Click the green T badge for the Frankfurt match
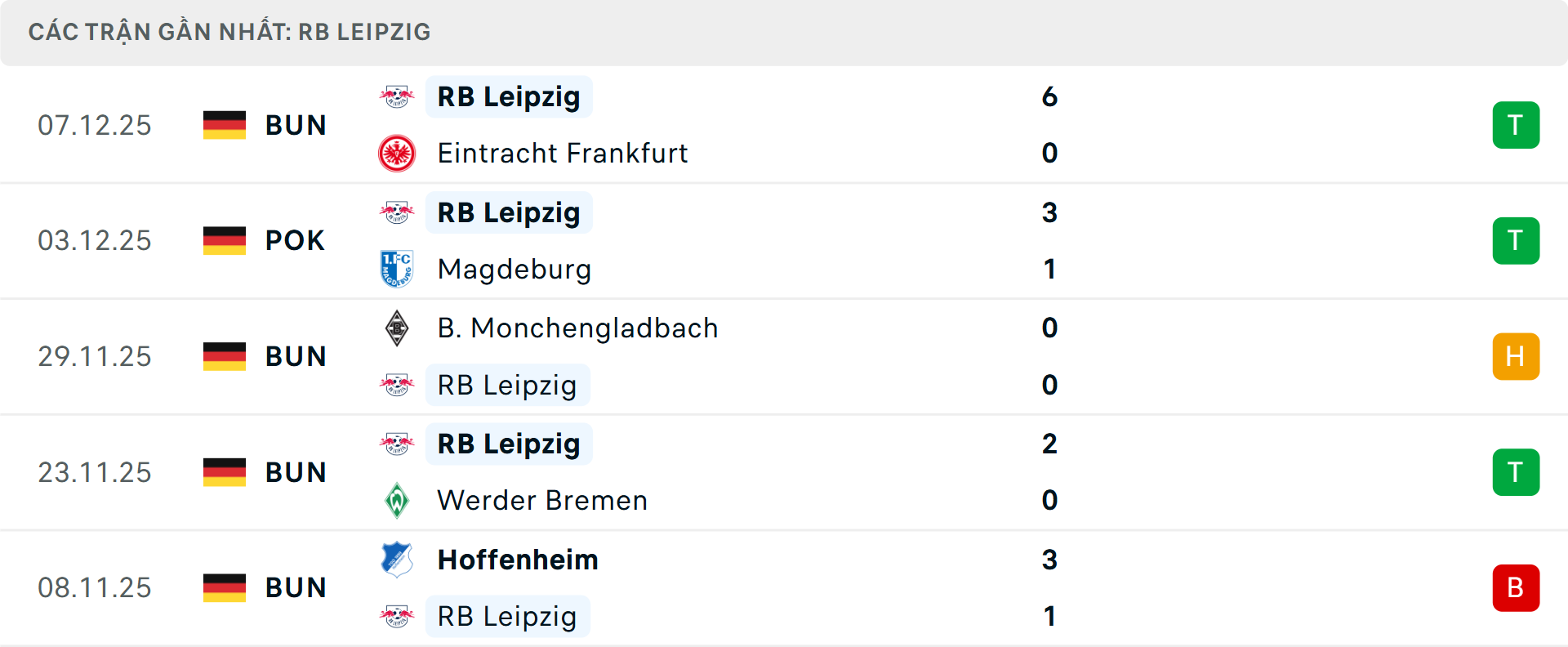Image resolution: width=1568 pixels, height=647 pixels. click(1516, 124)
